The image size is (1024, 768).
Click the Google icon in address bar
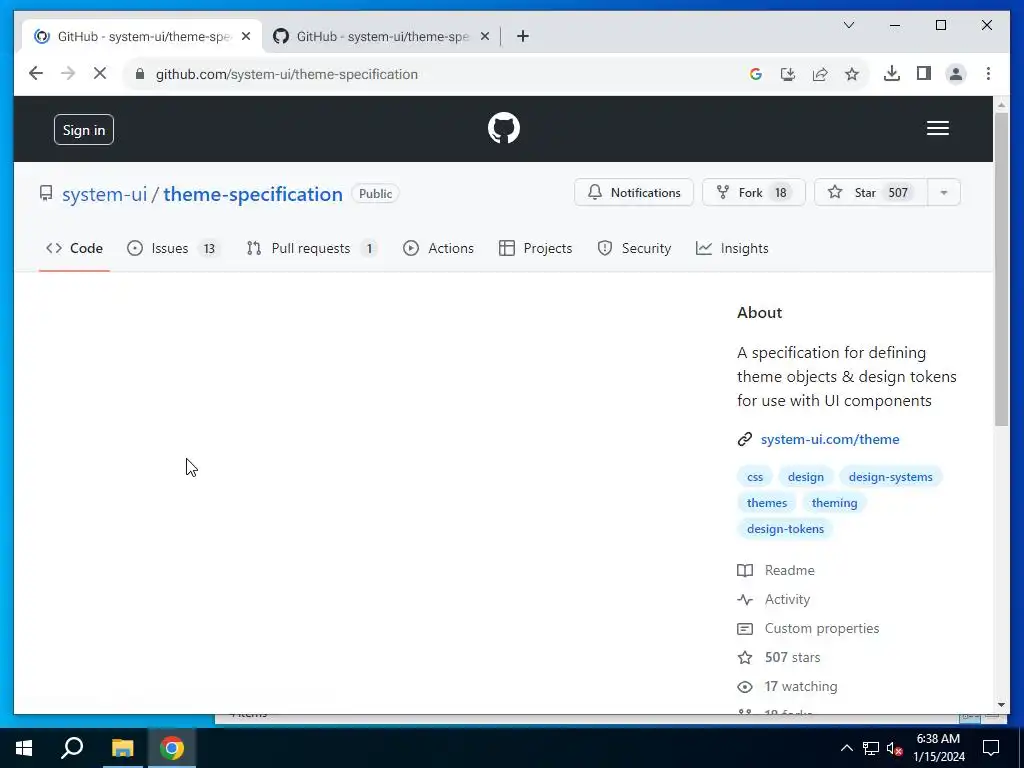(756, 74)
